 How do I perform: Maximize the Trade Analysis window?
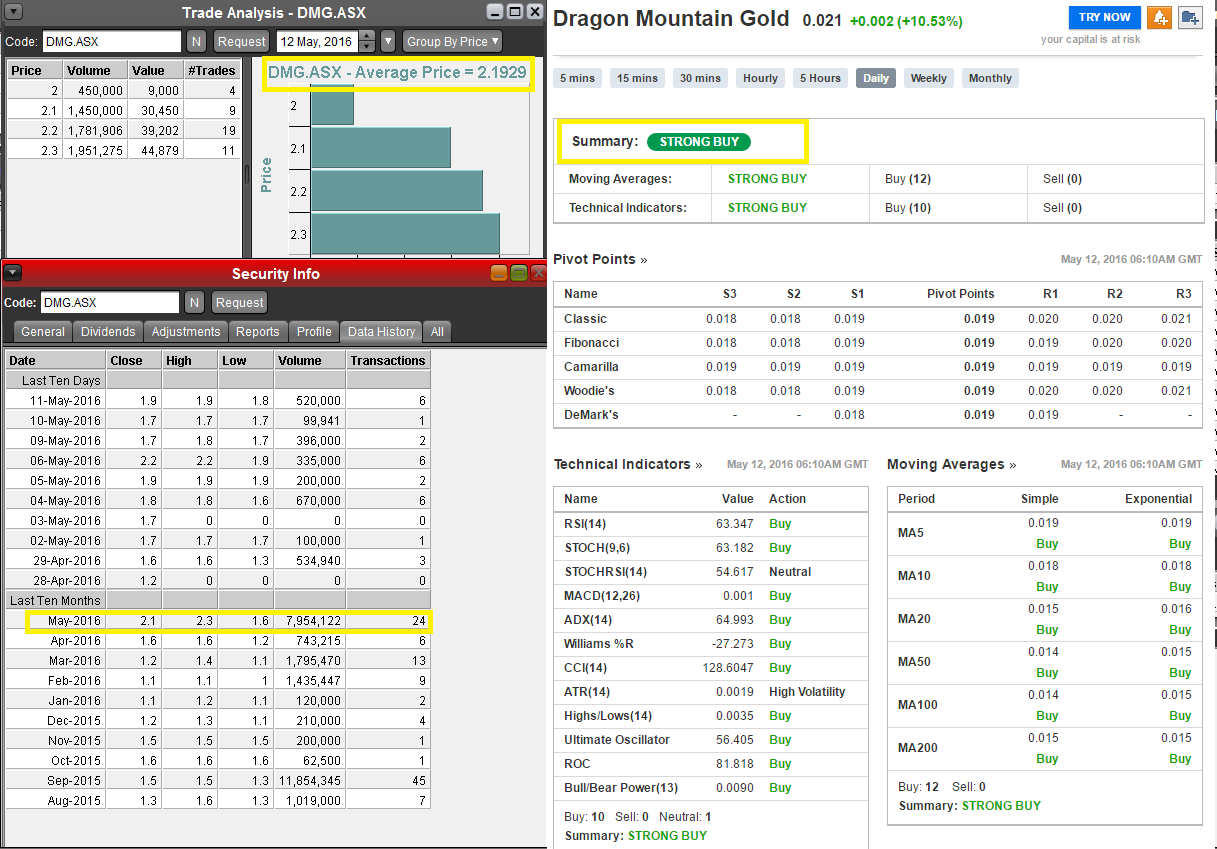515,12
